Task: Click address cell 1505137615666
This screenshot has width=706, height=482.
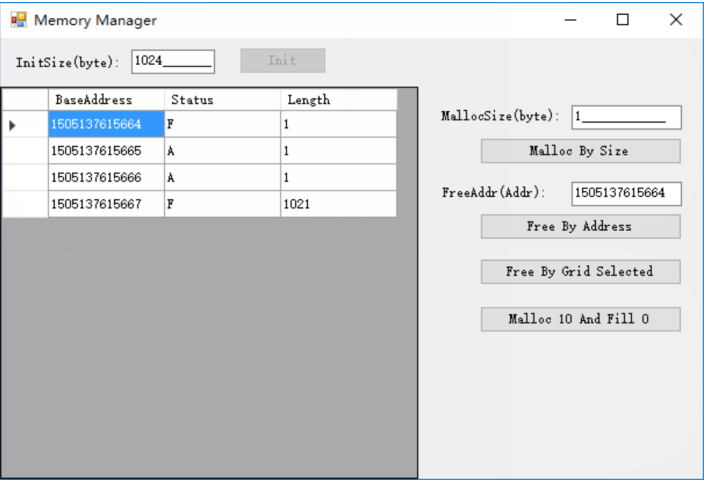Action: (x=106, y=178)
